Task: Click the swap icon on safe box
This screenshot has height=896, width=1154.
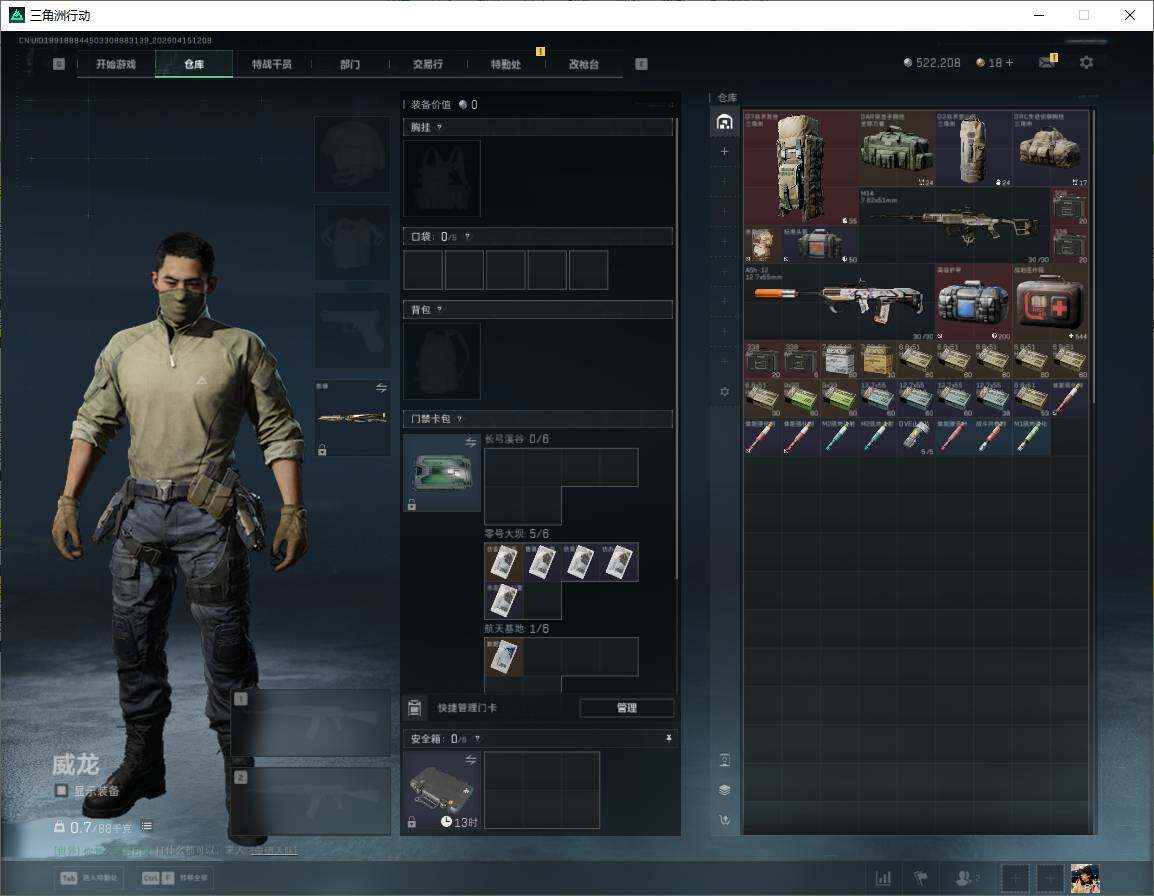Action: tap(470, 761)
